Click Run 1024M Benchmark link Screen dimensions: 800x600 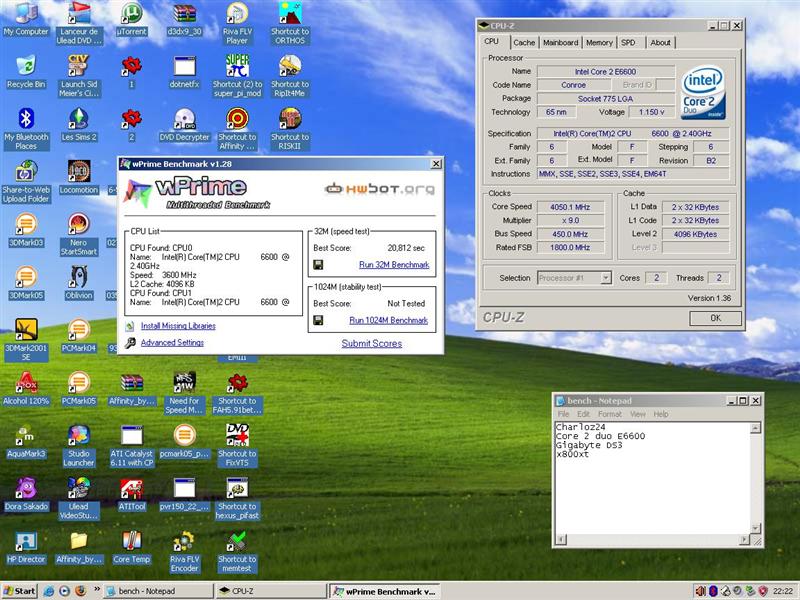pos(388,320)
